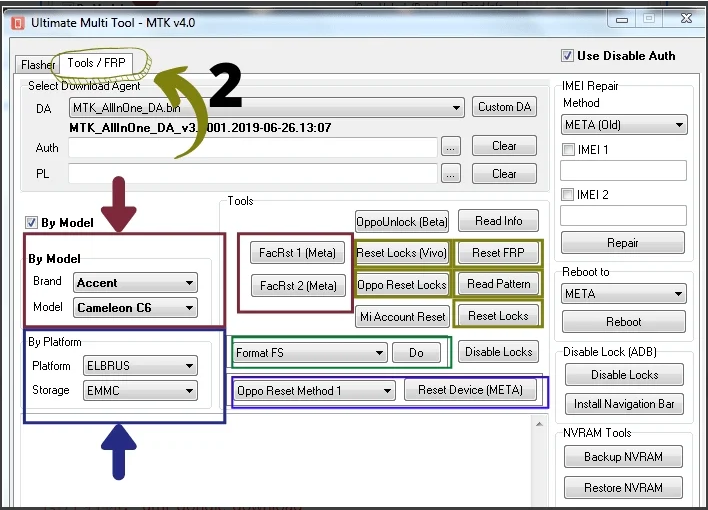Screen dimensions: 708x510
Task: Open the IMEI Repair Method dropdown
Action: pos(624,125)
